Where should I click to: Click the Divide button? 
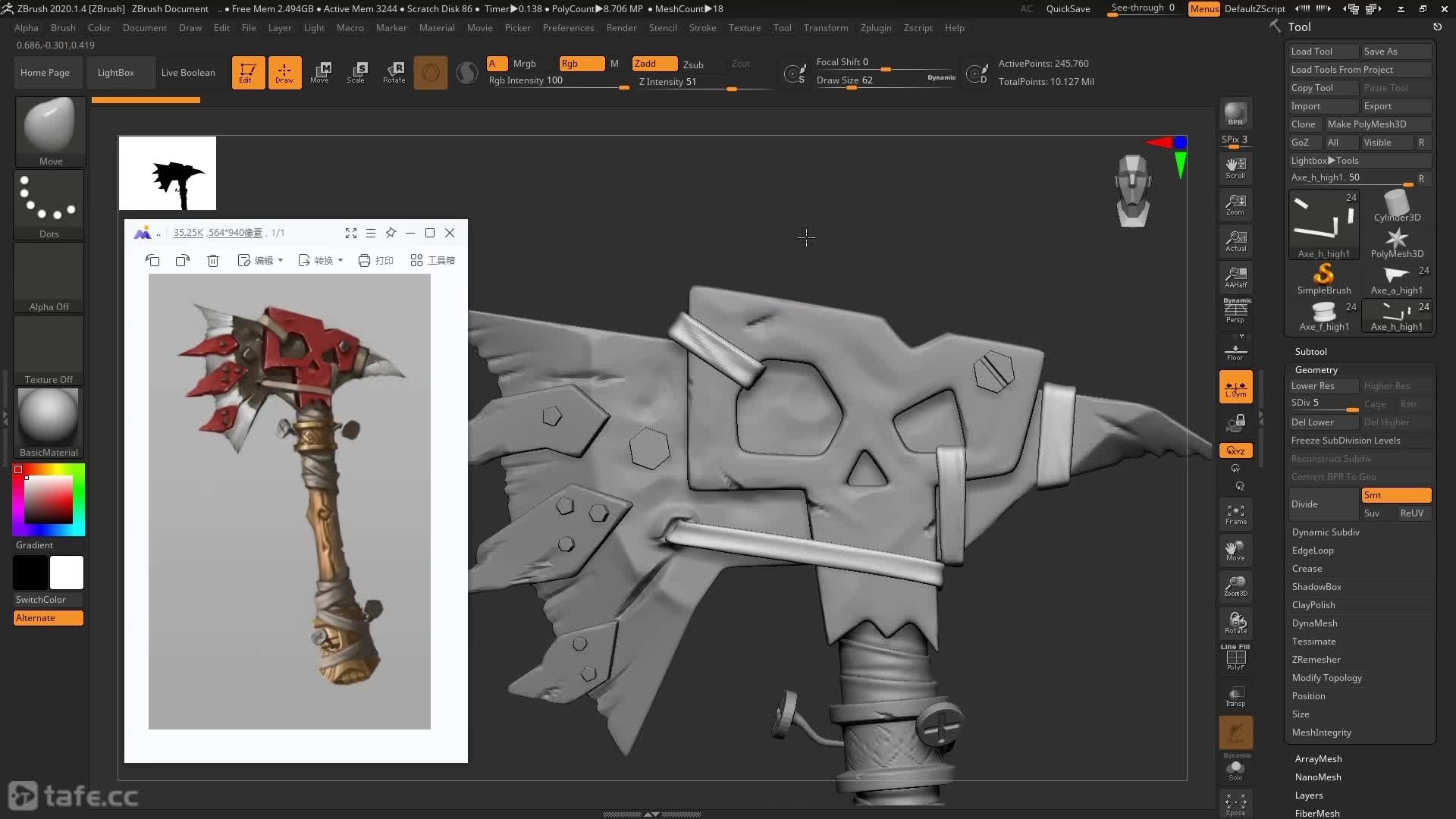[1323, 504]
